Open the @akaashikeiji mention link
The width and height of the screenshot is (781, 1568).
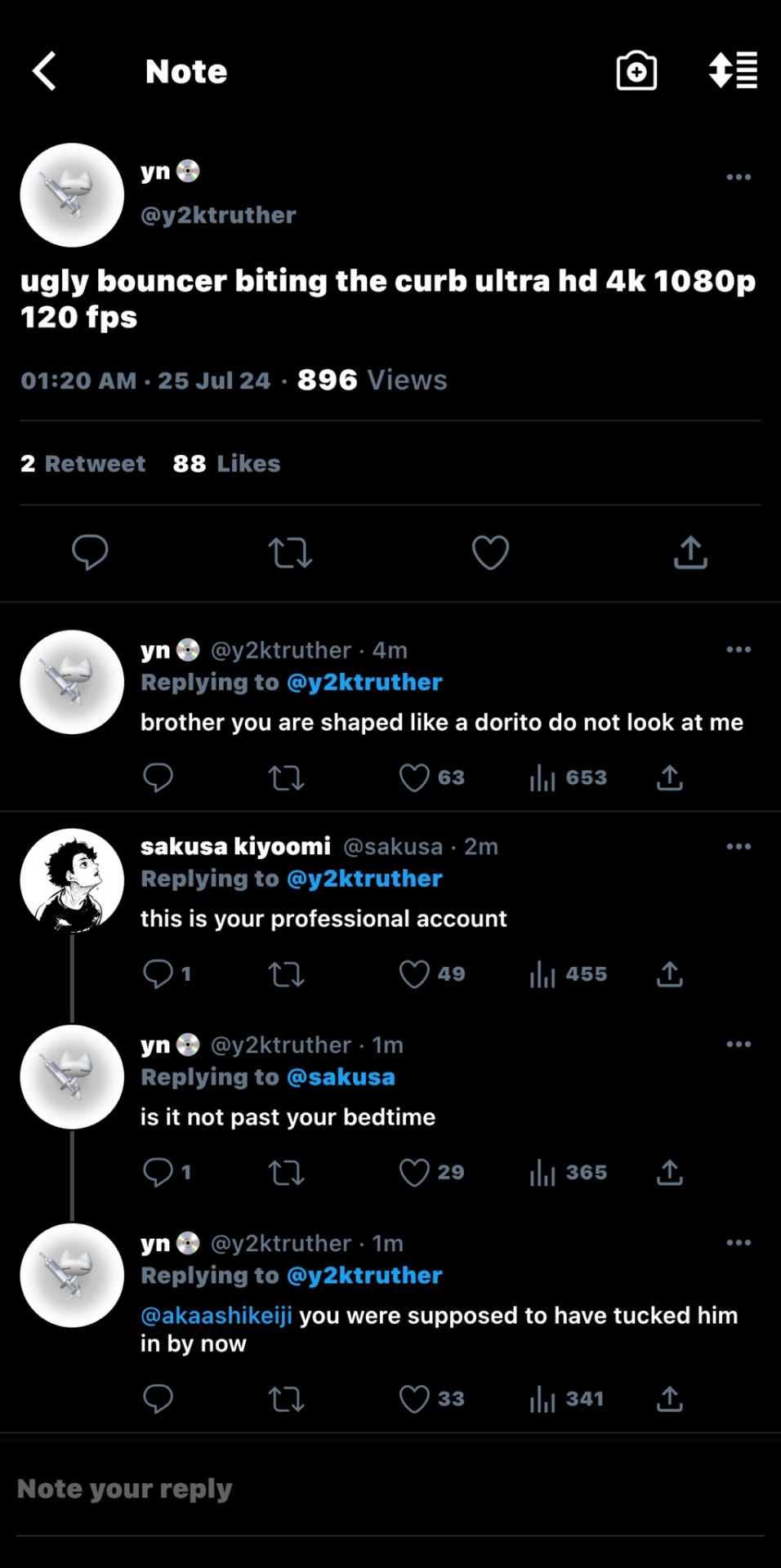pyautogui.click(x=216, y=1316)
